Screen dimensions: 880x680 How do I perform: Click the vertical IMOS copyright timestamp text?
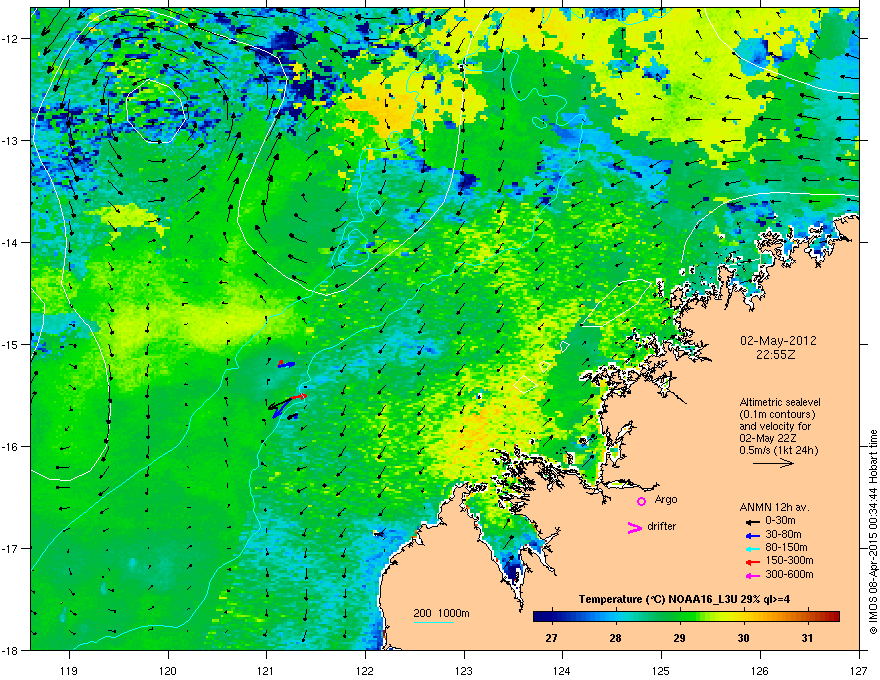pos(873,532)
